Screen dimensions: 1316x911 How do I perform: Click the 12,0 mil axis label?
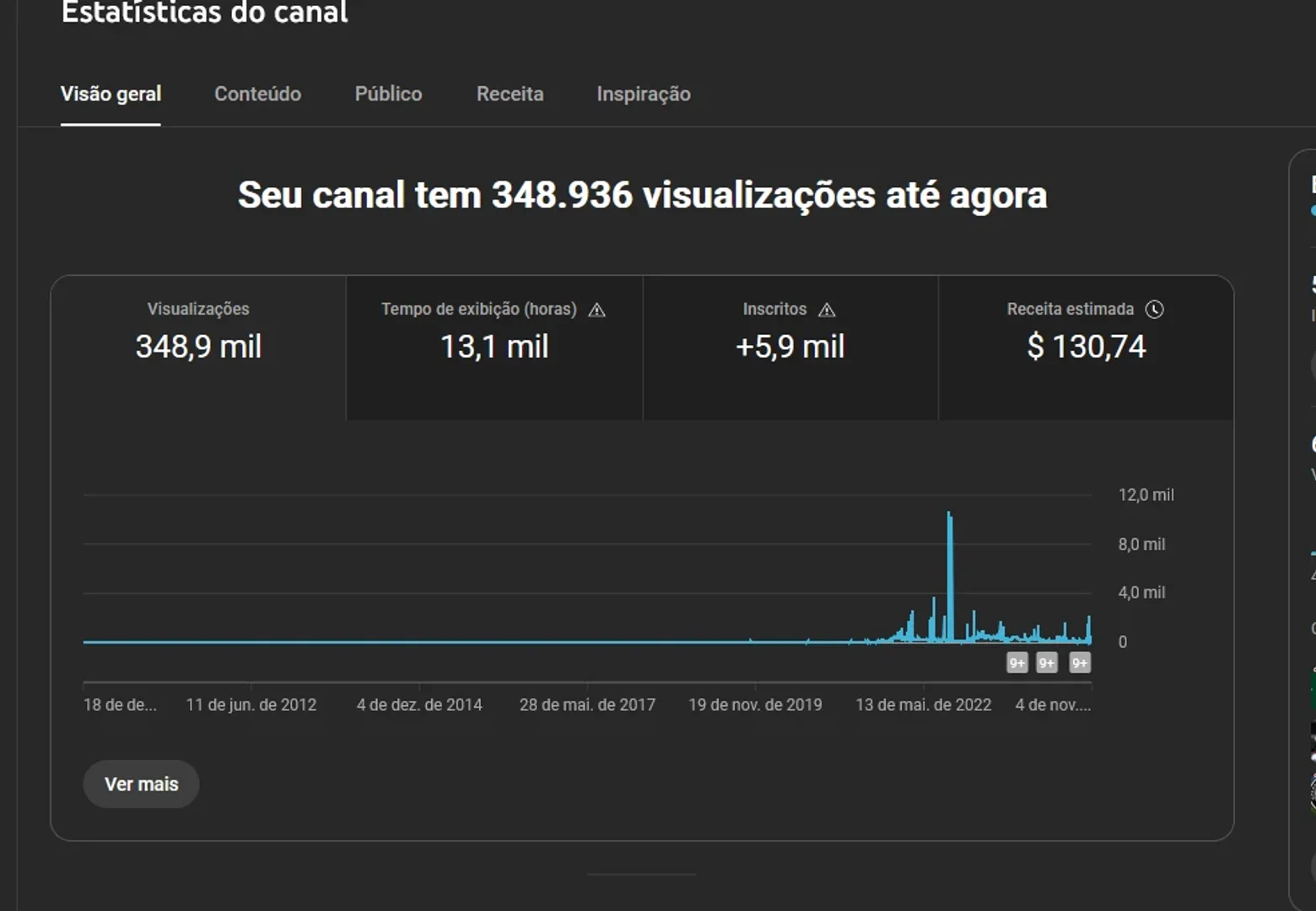click(x=1146, y=495)
